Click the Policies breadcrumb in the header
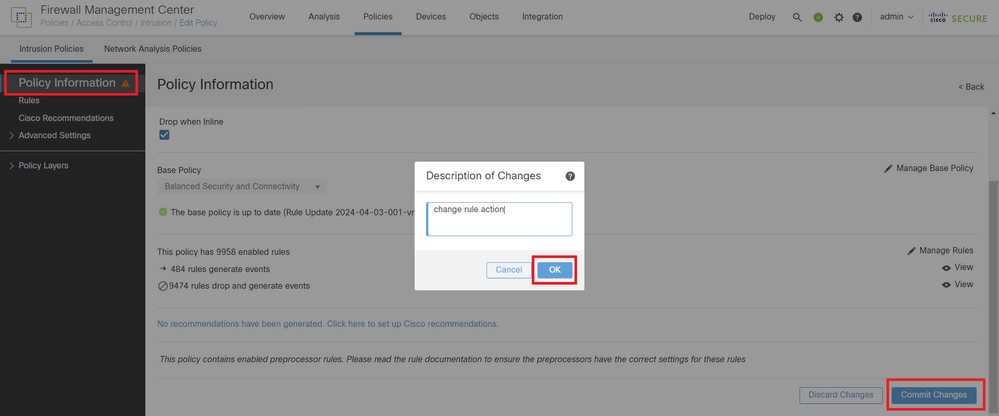999x416 pixels. point(55,23)
